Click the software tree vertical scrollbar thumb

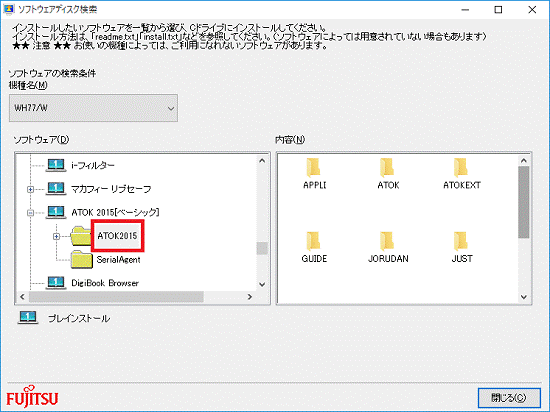[262, 248]
